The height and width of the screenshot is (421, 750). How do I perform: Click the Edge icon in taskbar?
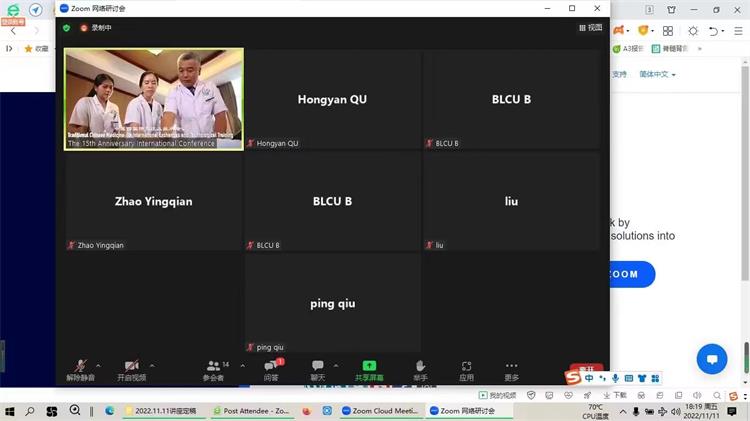click(x=110, y=411)
